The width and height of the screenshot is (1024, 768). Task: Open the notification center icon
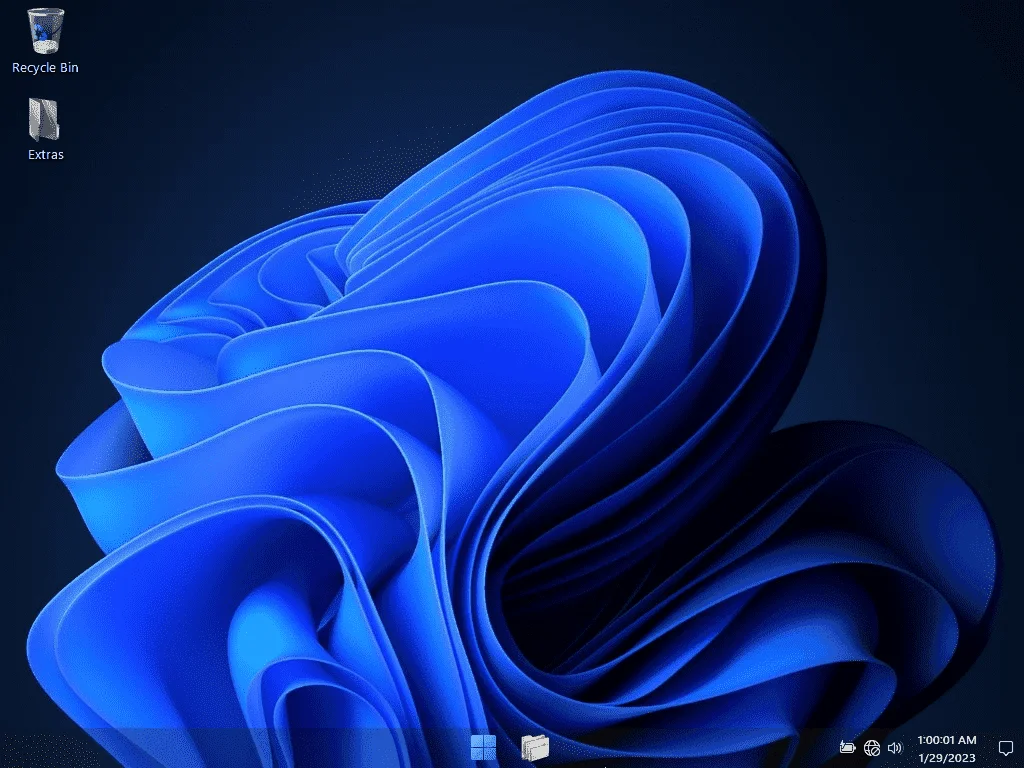pos(1006,748)
